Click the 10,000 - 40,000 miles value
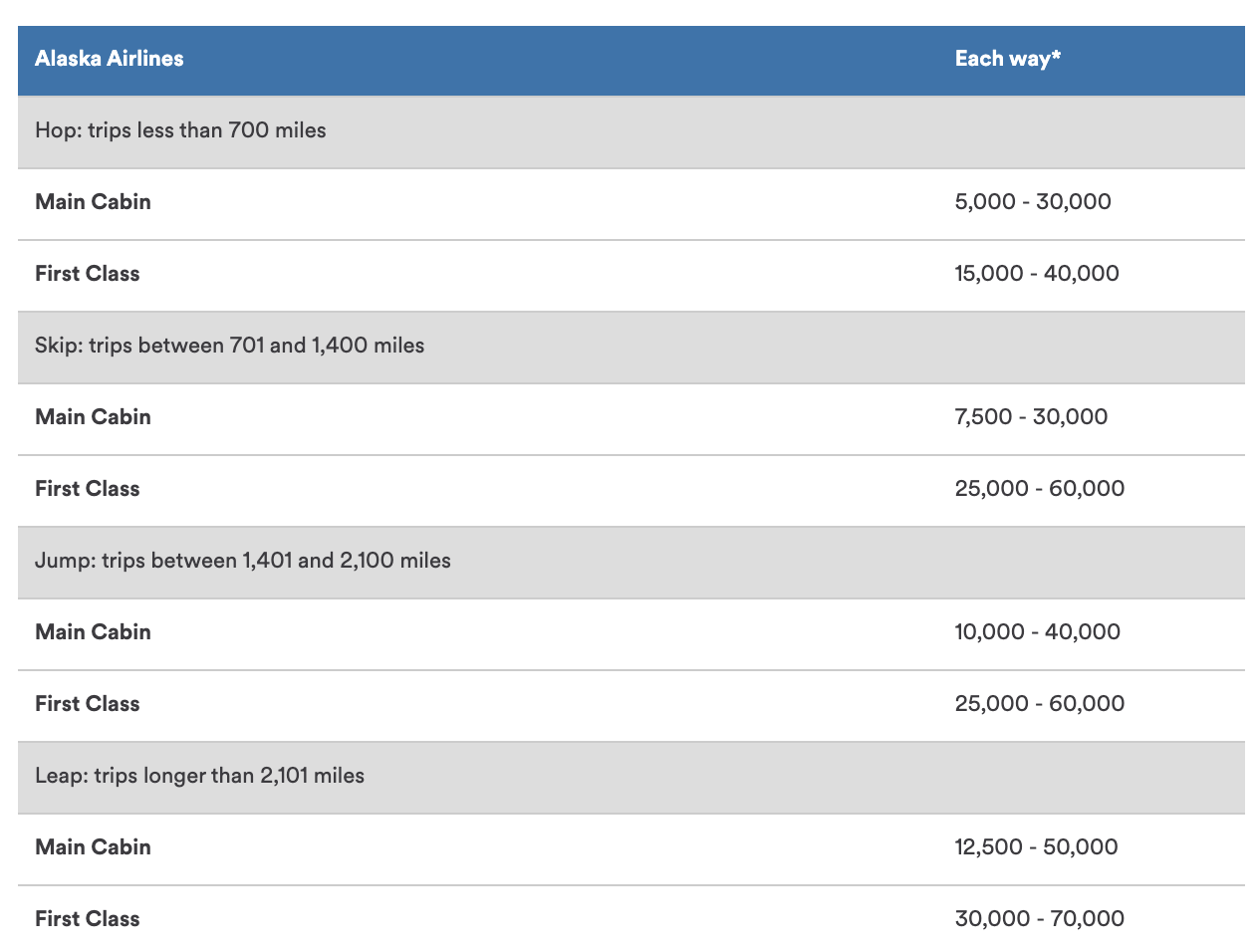1259x952 pixels. [x=1037, y=632]
